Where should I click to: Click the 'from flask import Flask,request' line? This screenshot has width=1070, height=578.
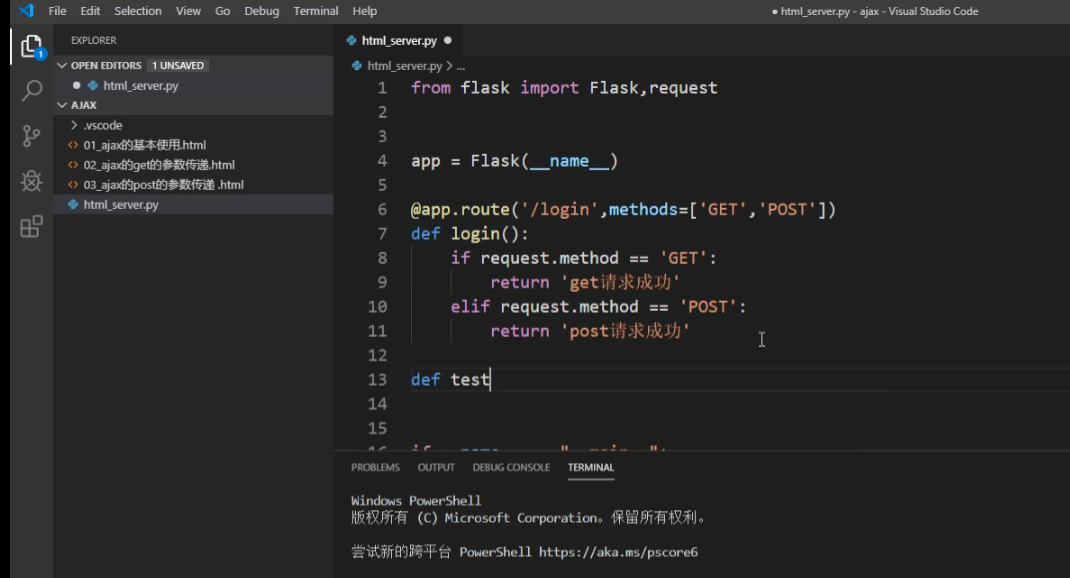point(564,88)
